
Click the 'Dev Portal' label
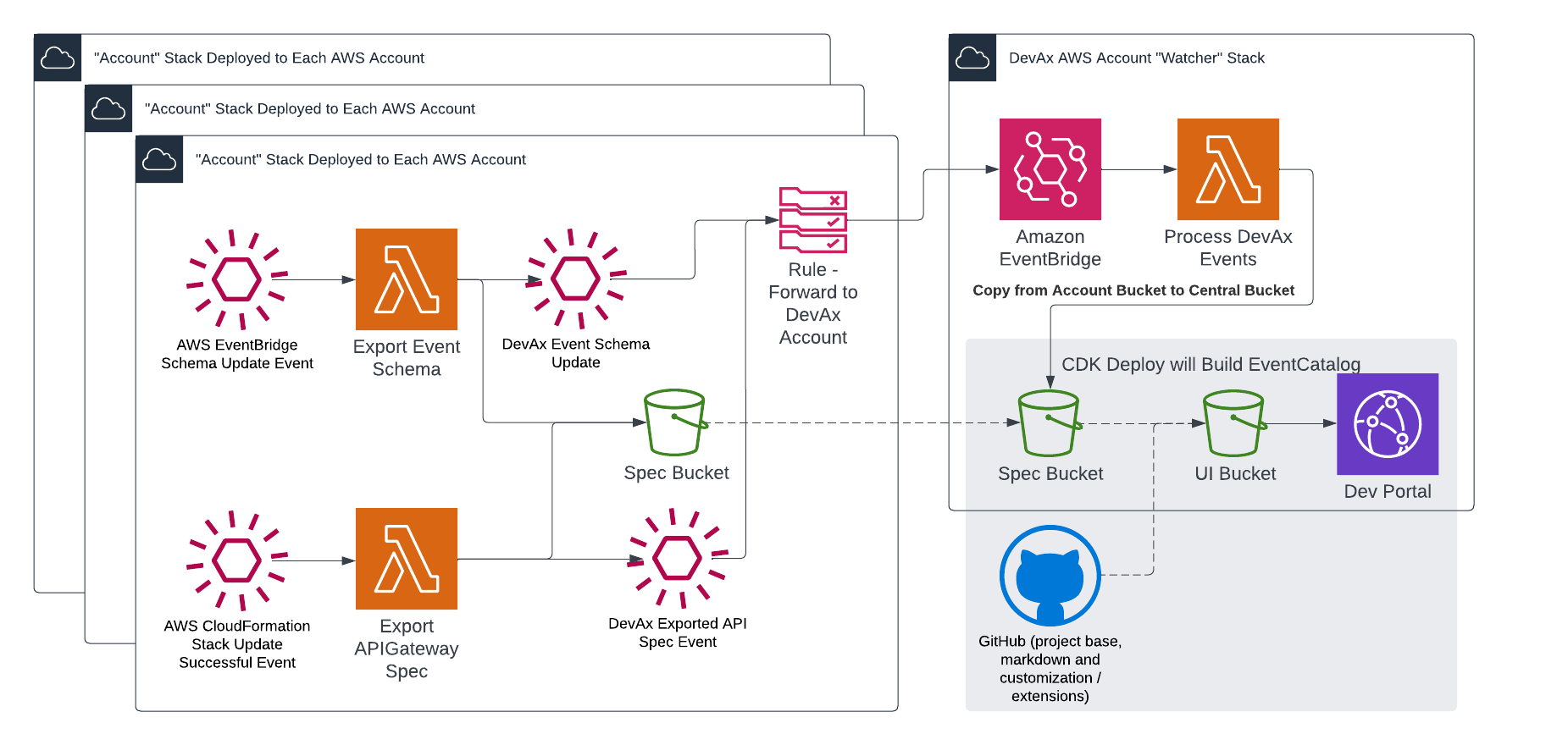pyautogui.click(x=1388, y=491)
